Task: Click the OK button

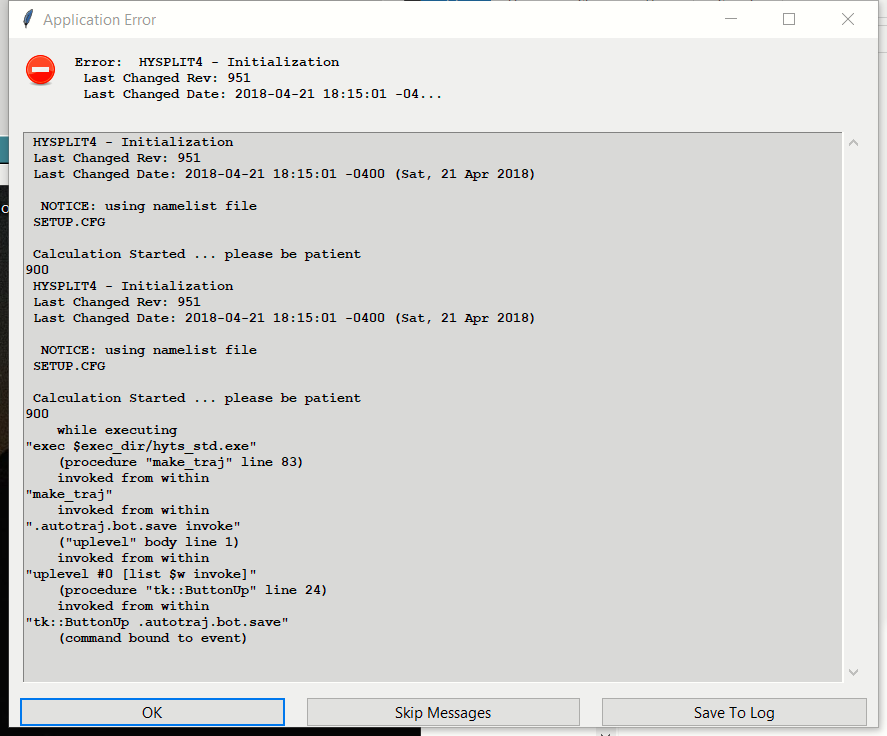Action: click(x=152, y=712)
